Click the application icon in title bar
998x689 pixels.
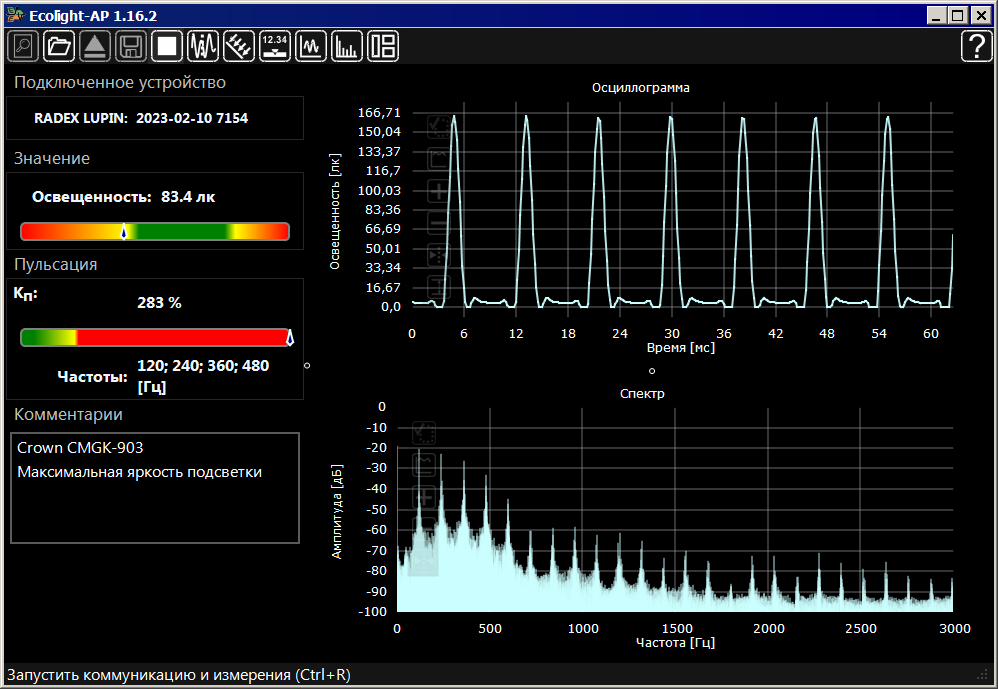click(15, 15)
